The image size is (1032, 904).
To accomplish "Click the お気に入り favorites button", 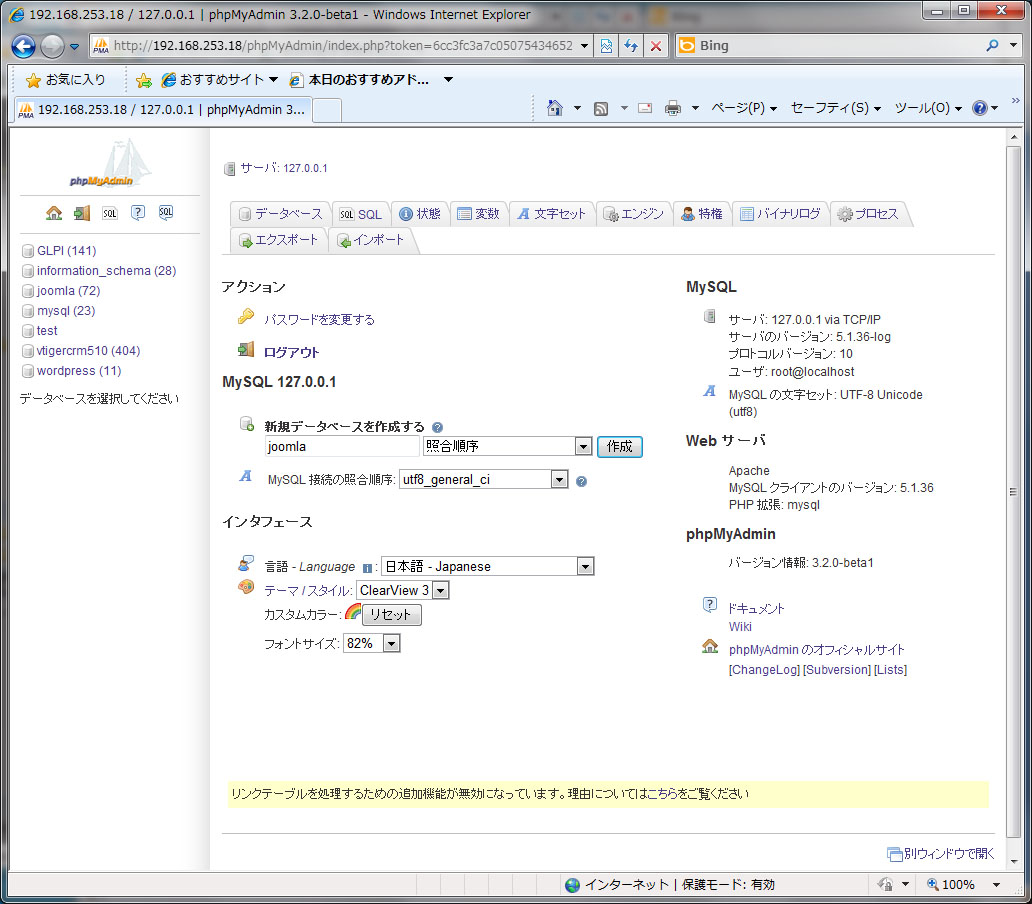I will pos(65,80).
